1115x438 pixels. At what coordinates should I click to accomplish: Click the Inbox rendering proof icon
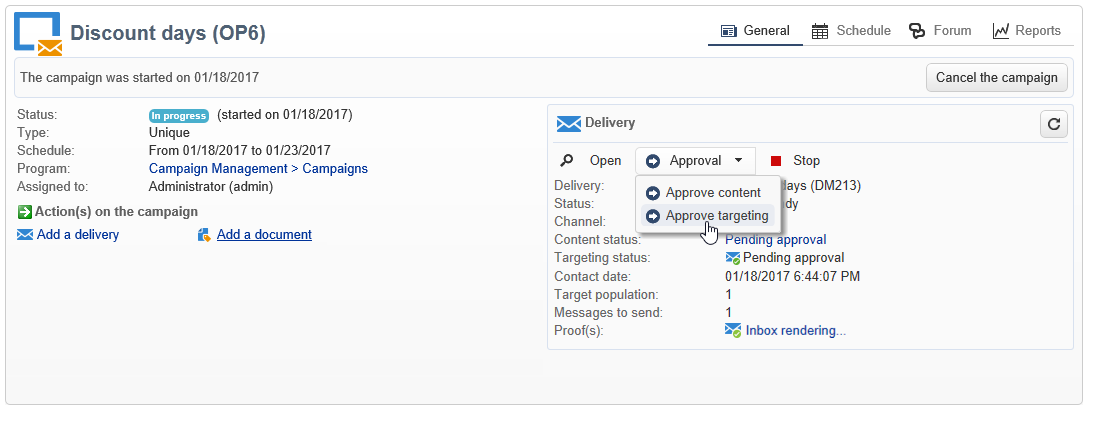733,331
